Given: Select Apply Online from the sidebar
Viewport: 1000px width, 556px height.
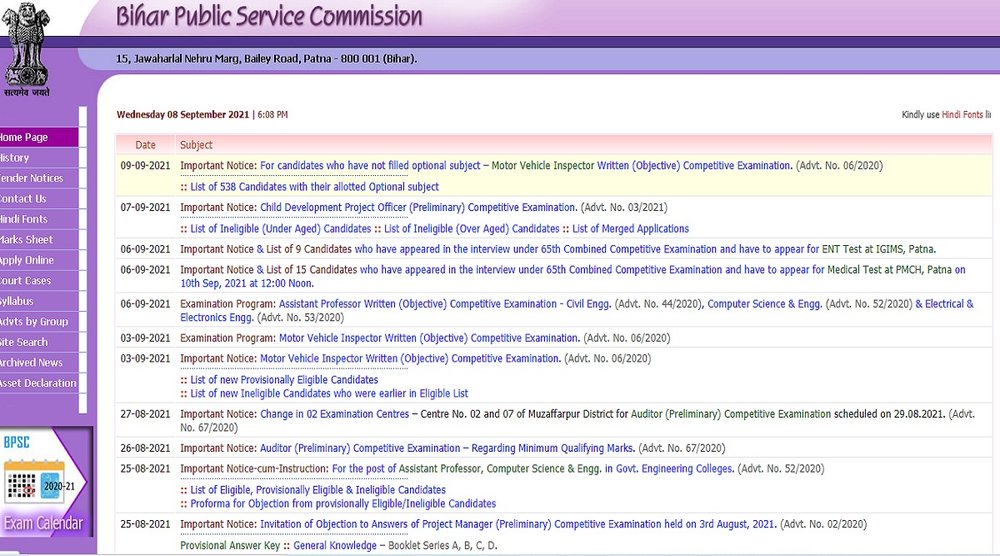Looking at the screenshot, I should (x=39, y=260).
